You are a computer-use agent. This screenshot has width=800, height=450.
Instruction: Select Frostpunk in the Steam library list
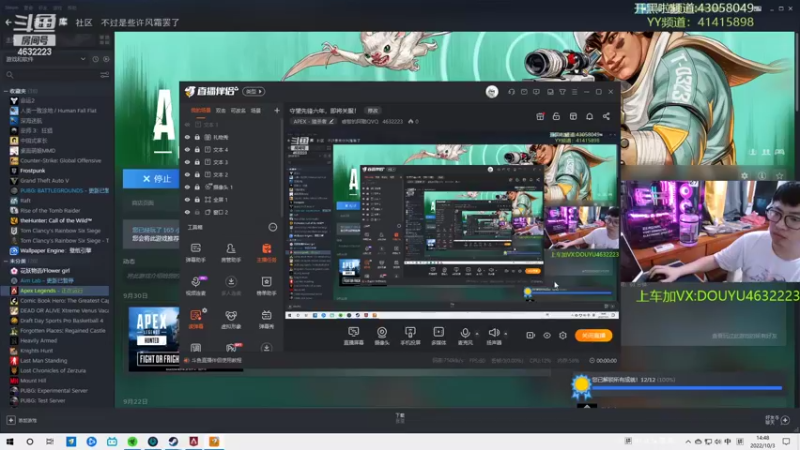(33, 170)
